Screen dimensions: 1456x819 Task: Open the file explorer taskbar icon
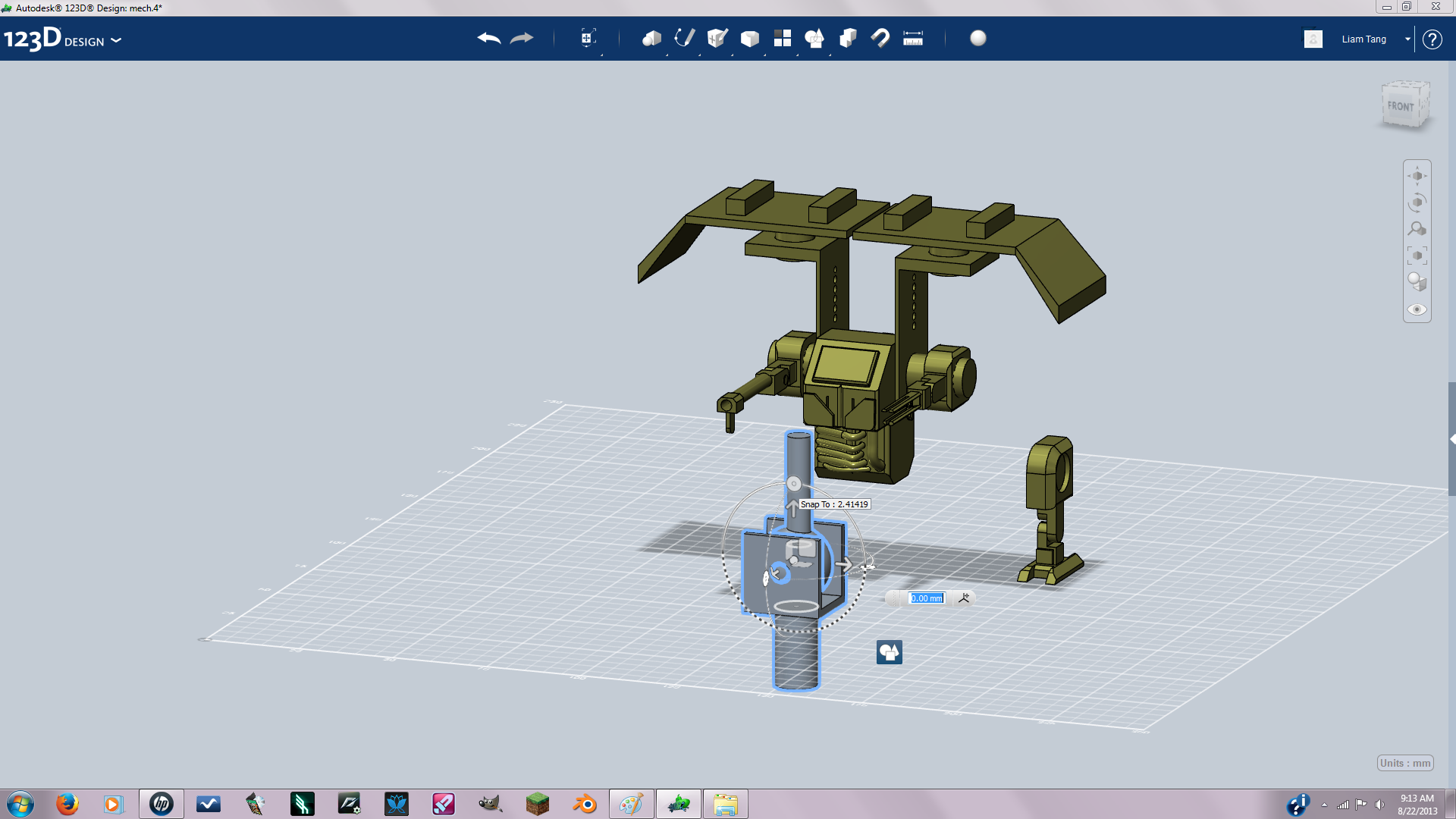[725, 804]
